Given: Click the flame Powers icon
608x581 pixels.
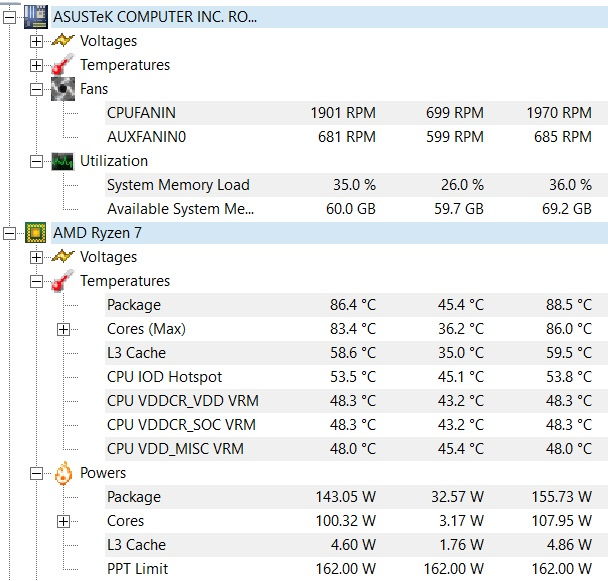Looking at the screenshot, I should pos(63,473).
